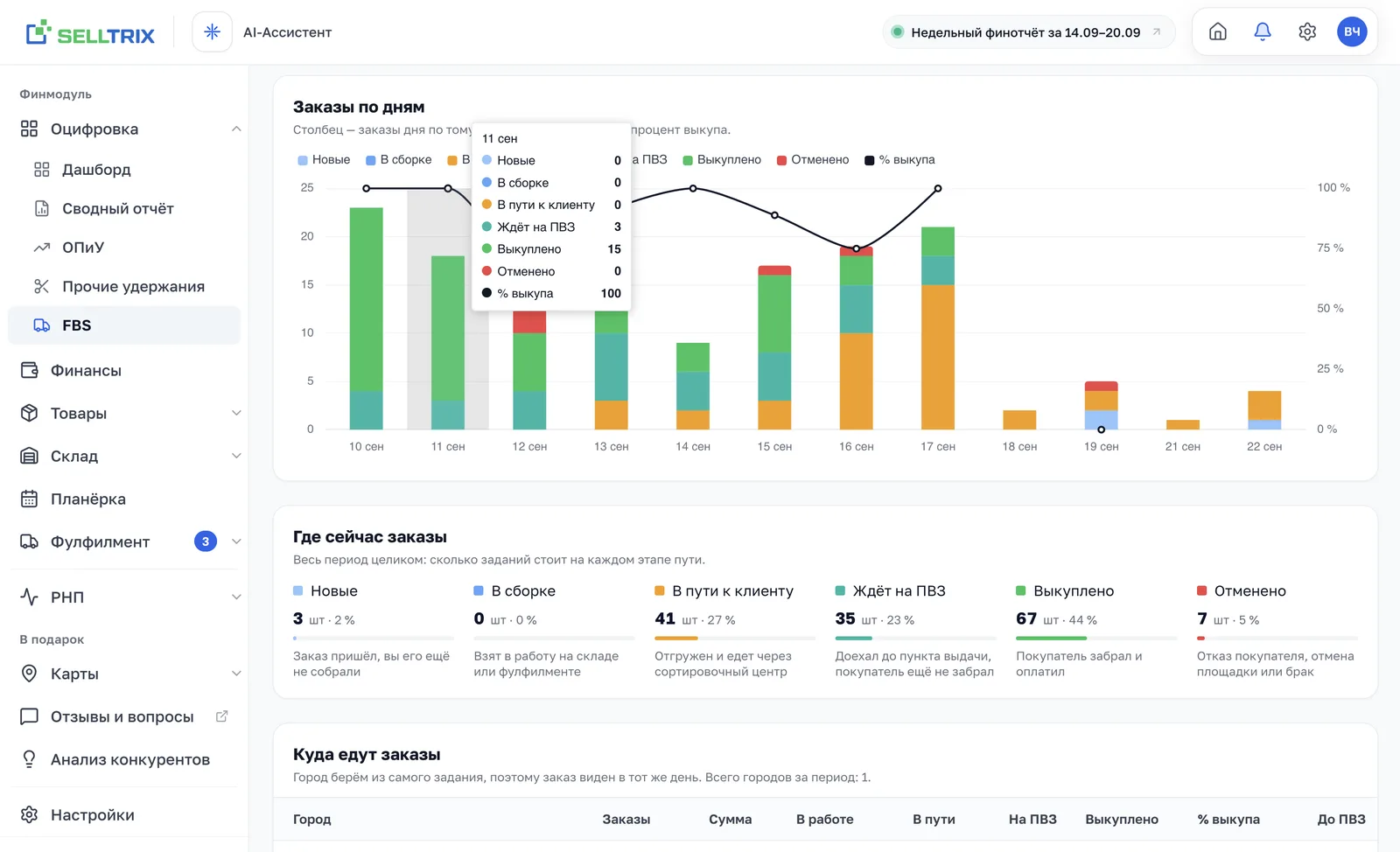Screen dimensions: 1400x852
Task: Click the 10 сен stacked bar
Action: tap(367, 318)
